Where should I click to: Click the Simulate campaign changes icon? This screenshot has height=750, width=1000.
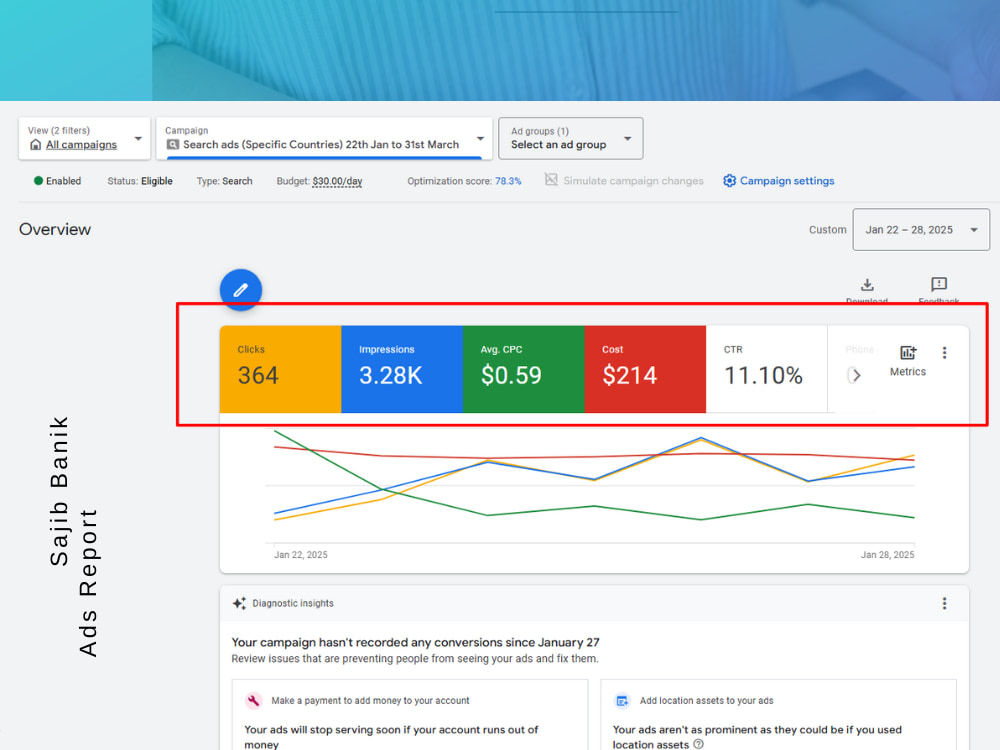click(551, 180)
